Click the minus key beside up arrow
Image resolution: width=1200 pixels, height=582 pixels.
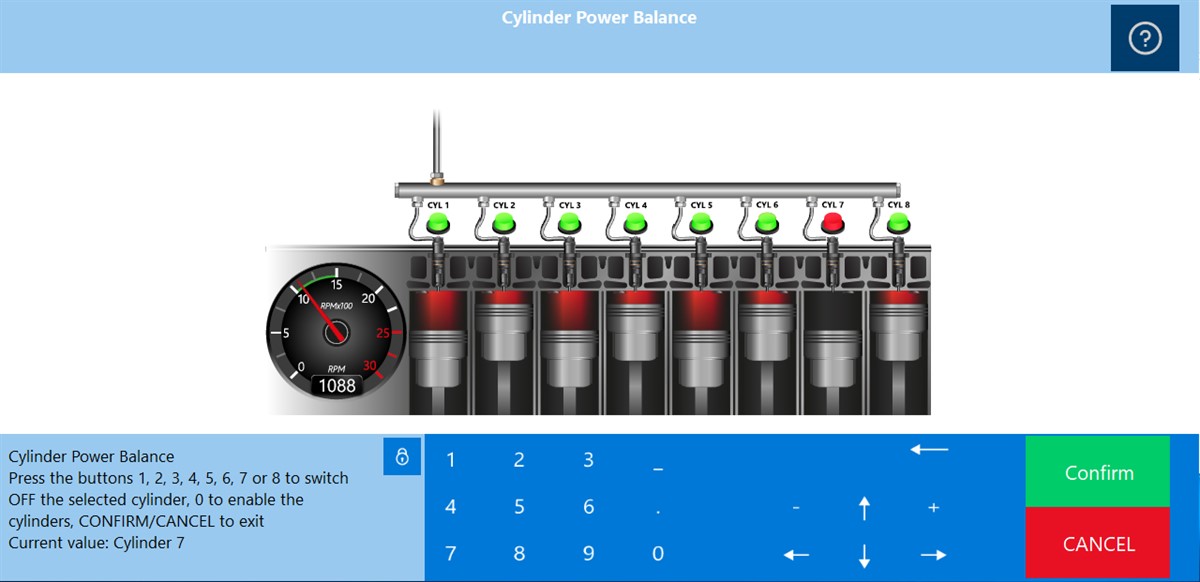coord(796,508)
